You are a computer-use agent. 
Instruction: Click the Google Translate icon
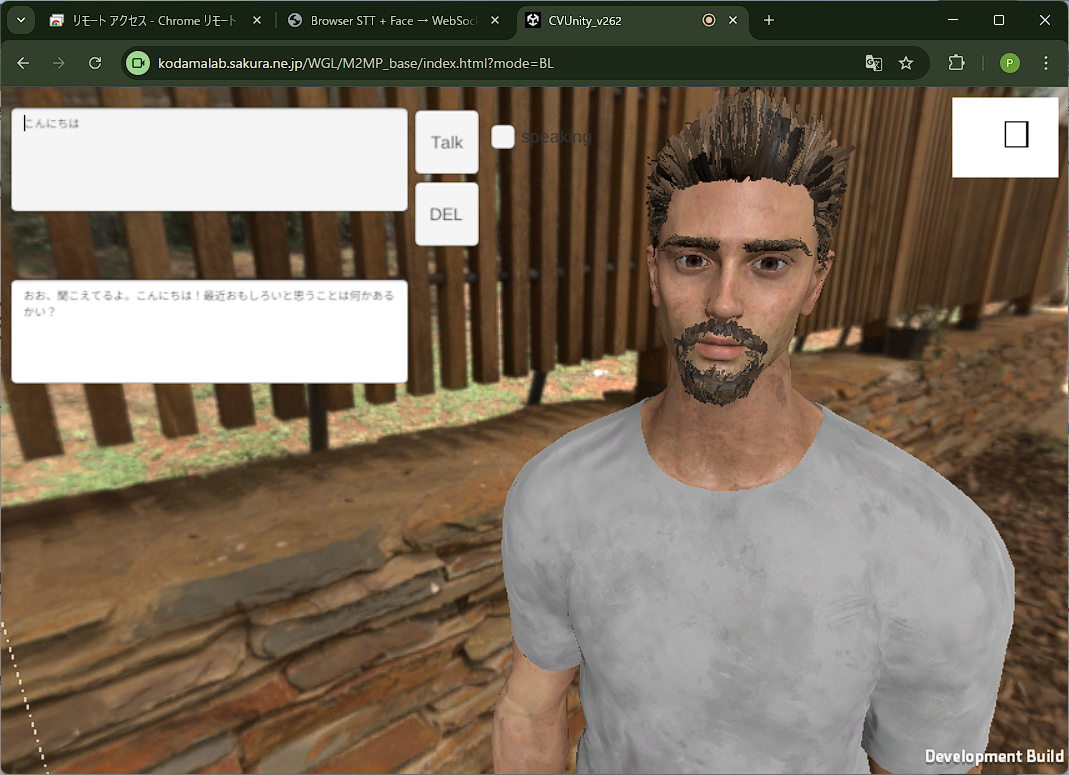873,63
